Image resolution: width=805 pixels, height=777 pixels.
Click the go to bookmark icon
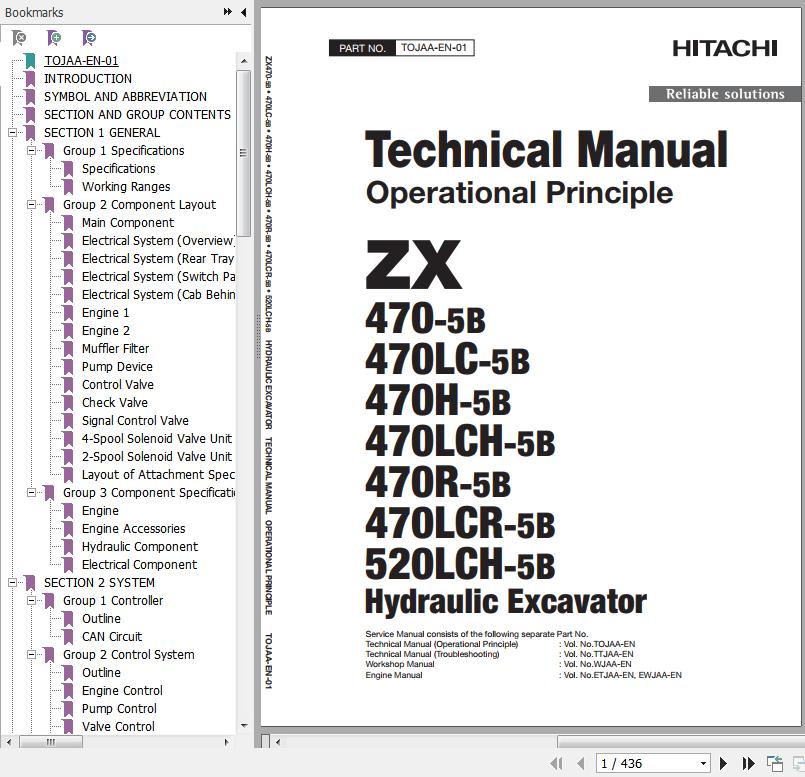[x=88, y=37]
